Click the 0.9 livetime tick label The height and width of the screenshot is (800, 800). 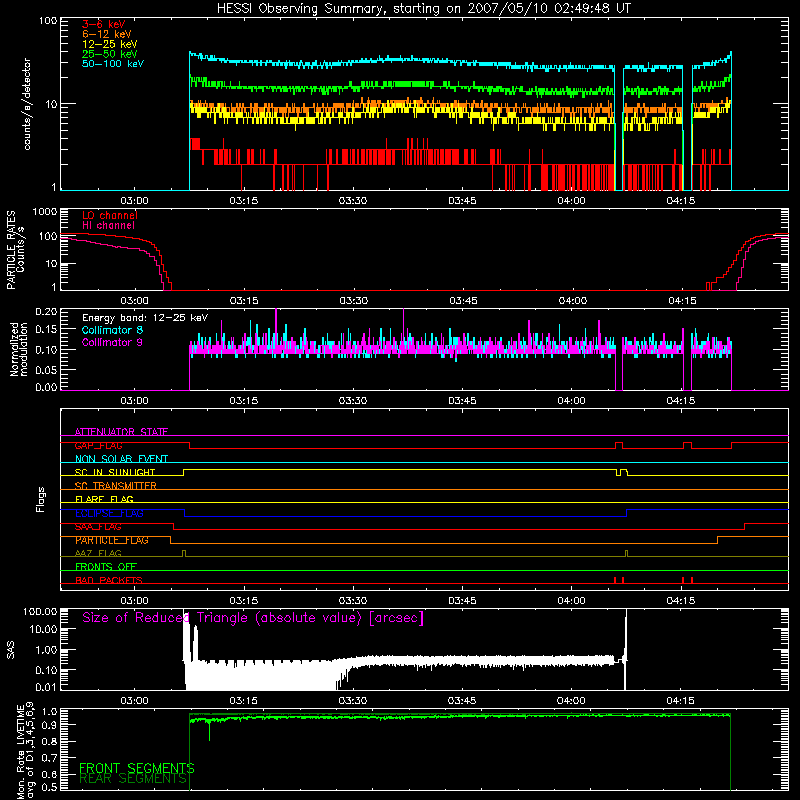[48, 724]
